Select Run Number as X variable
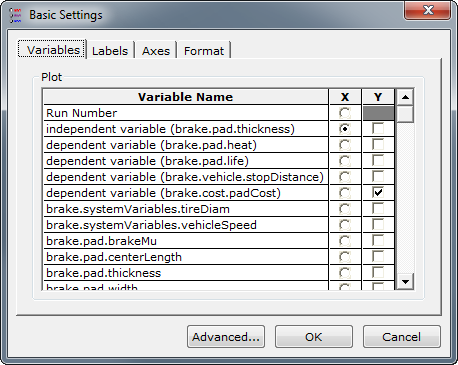 (x=344, y=113)
